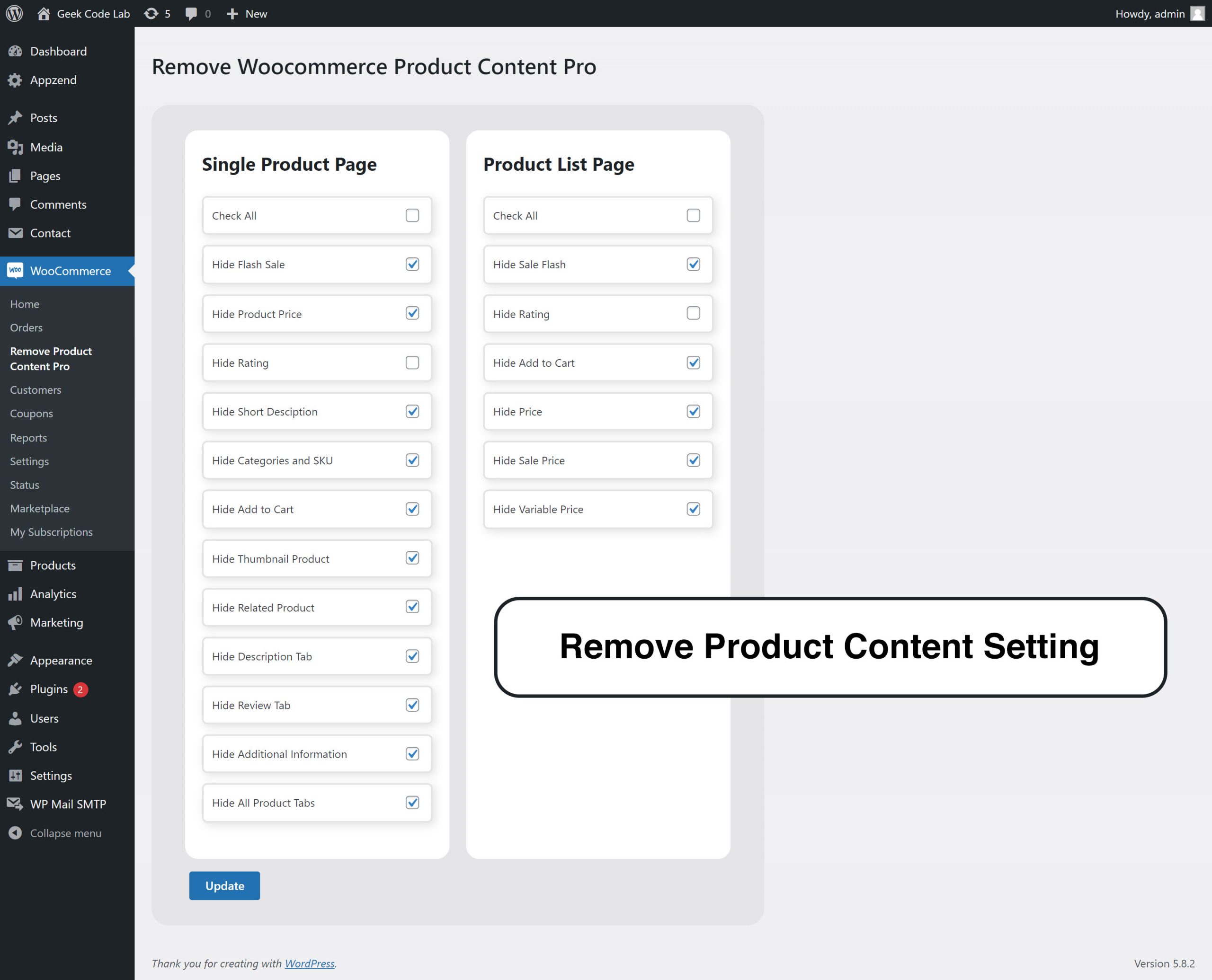The width and height of the screenshot is (1212, 980).
Task: Open Marketplace submenu item
Action: tap(40, 509)
